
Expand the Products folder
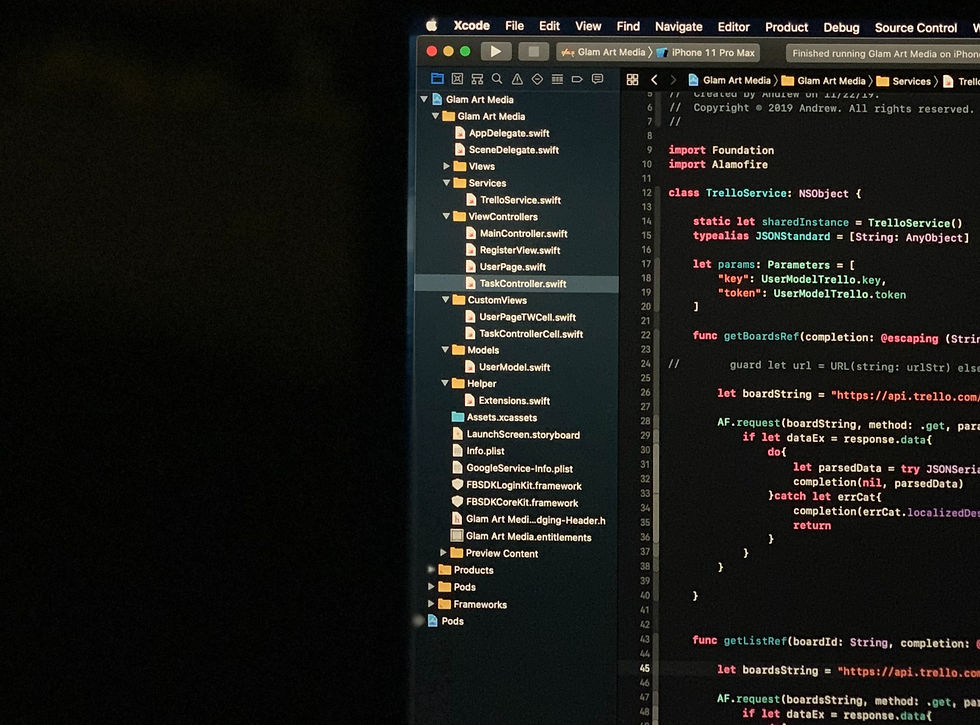pos(431,569)
